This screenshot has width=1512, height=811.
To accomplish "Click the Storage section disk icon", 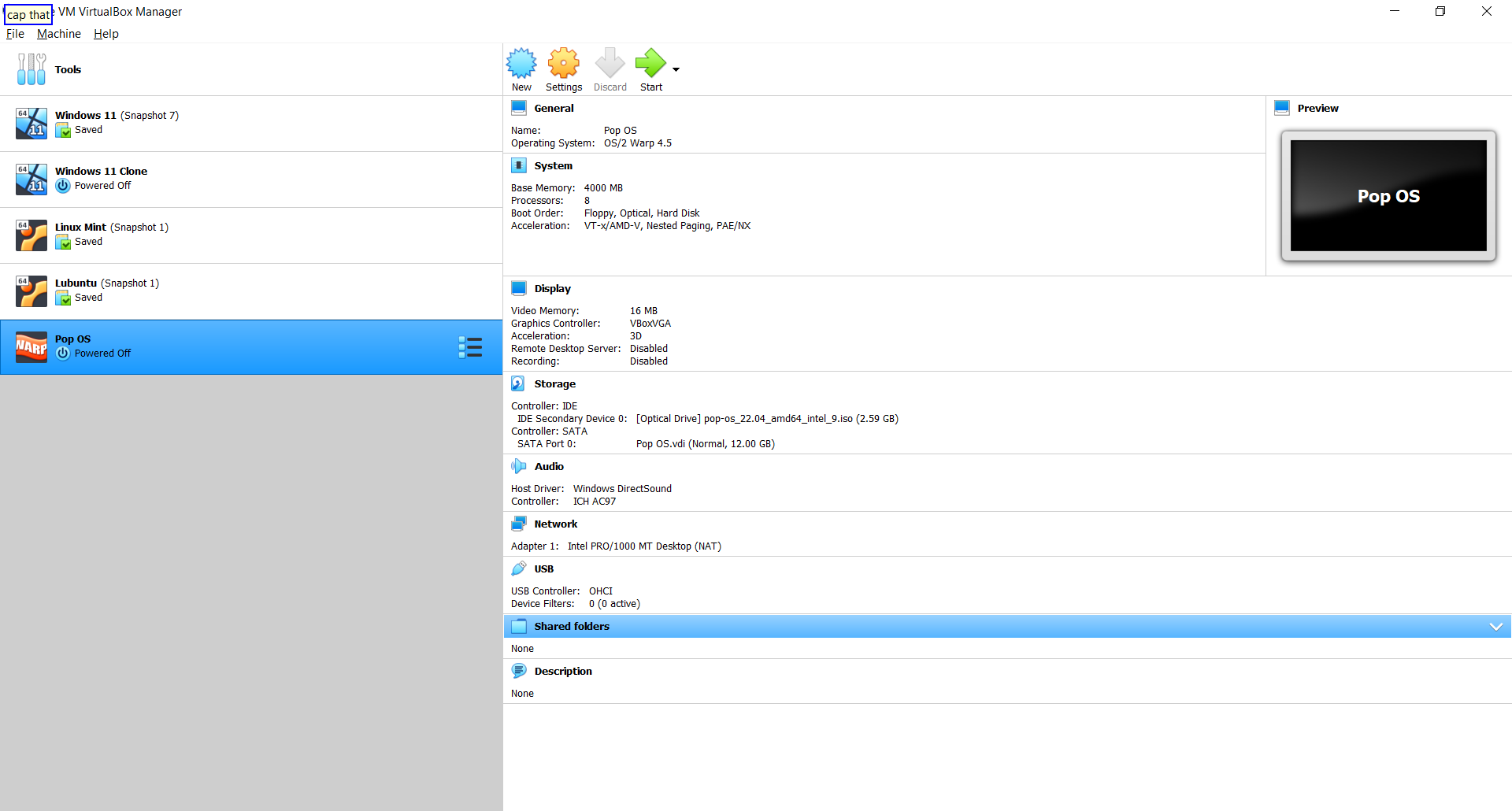I will pyautogui.click(x=518, y=383).
